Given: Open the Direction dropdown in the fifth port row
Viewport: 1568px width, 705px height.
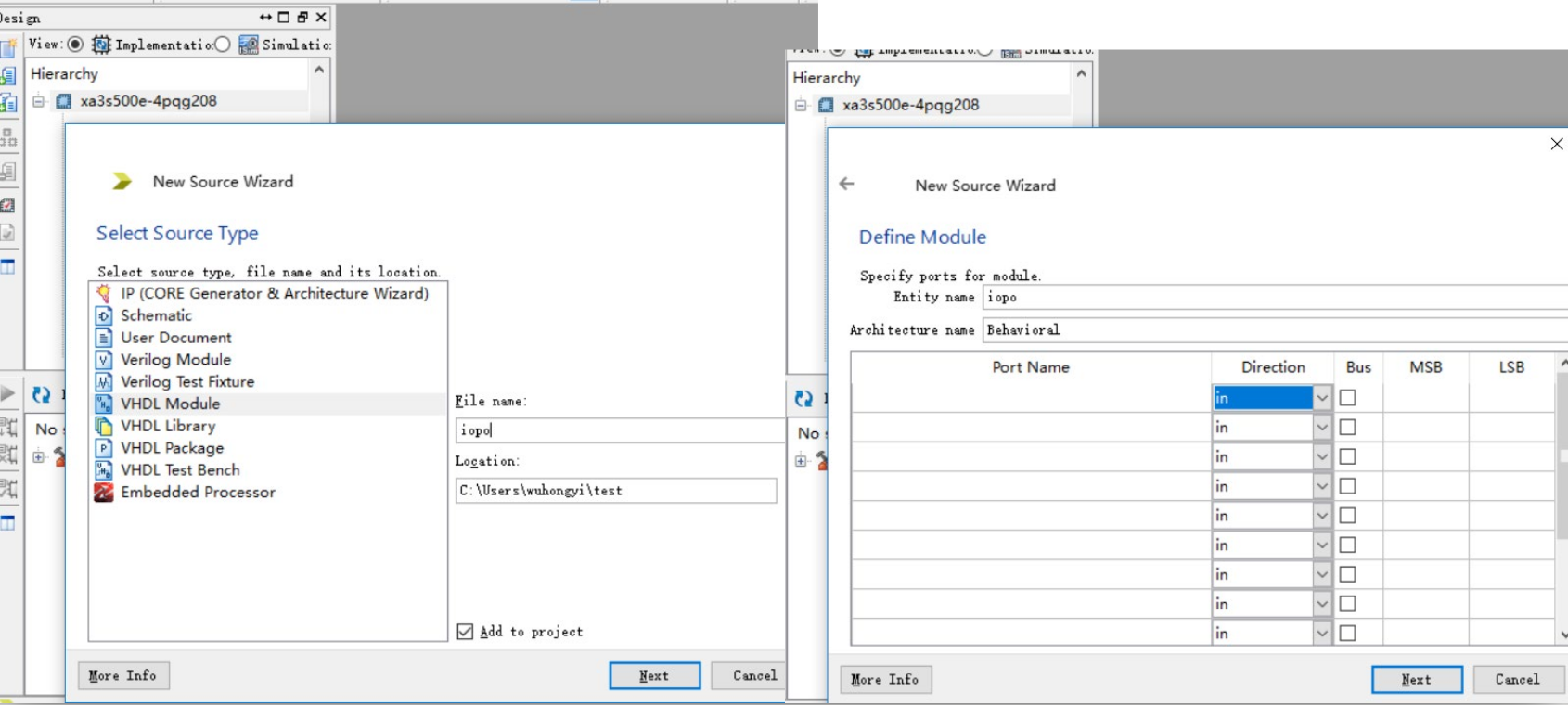Looking at the screenshot, I should (x=1322, y=516).
